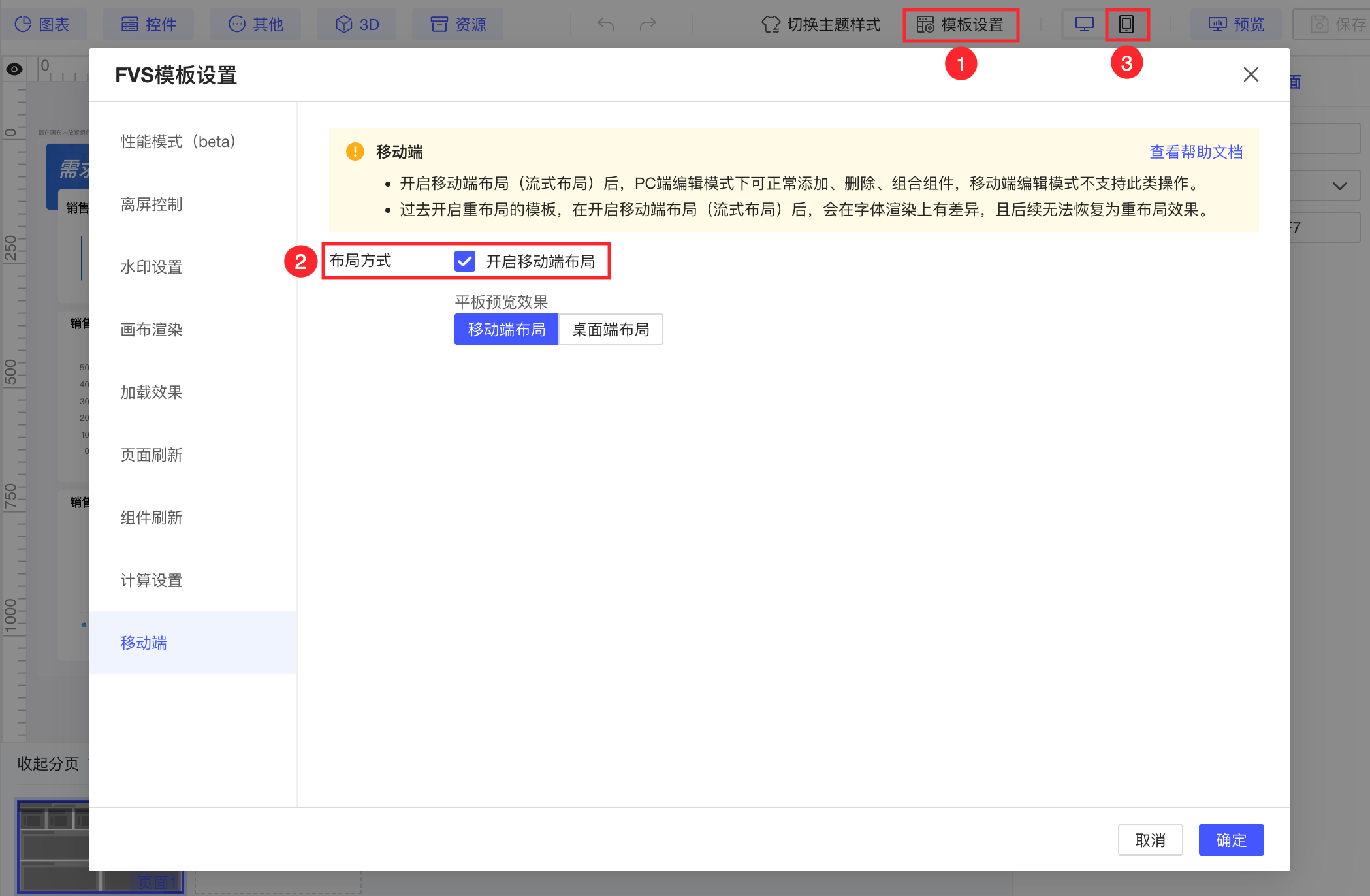Switch to mobile editing mode icon
Image resolution: width=1370 pixels, height=896 pixels.
click(x=1126, y=24)
